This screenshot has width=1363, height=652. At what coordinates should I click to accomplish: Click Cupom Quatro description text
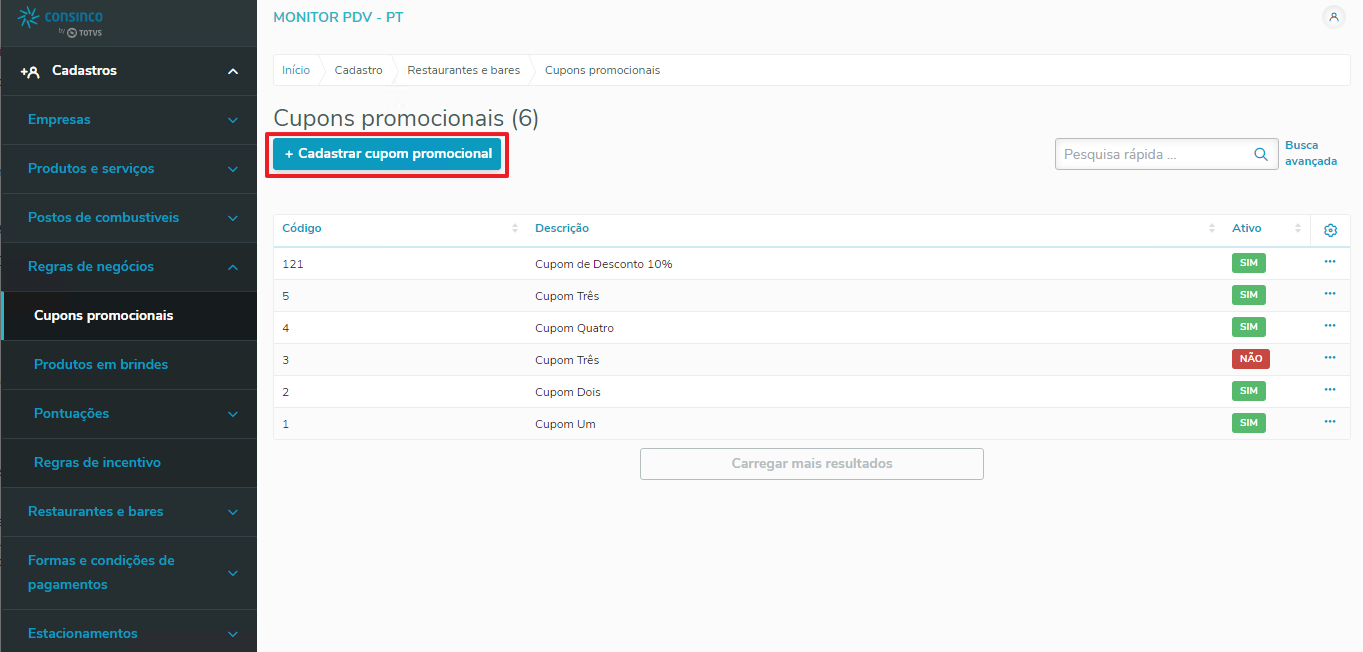[x=575, y=328]
